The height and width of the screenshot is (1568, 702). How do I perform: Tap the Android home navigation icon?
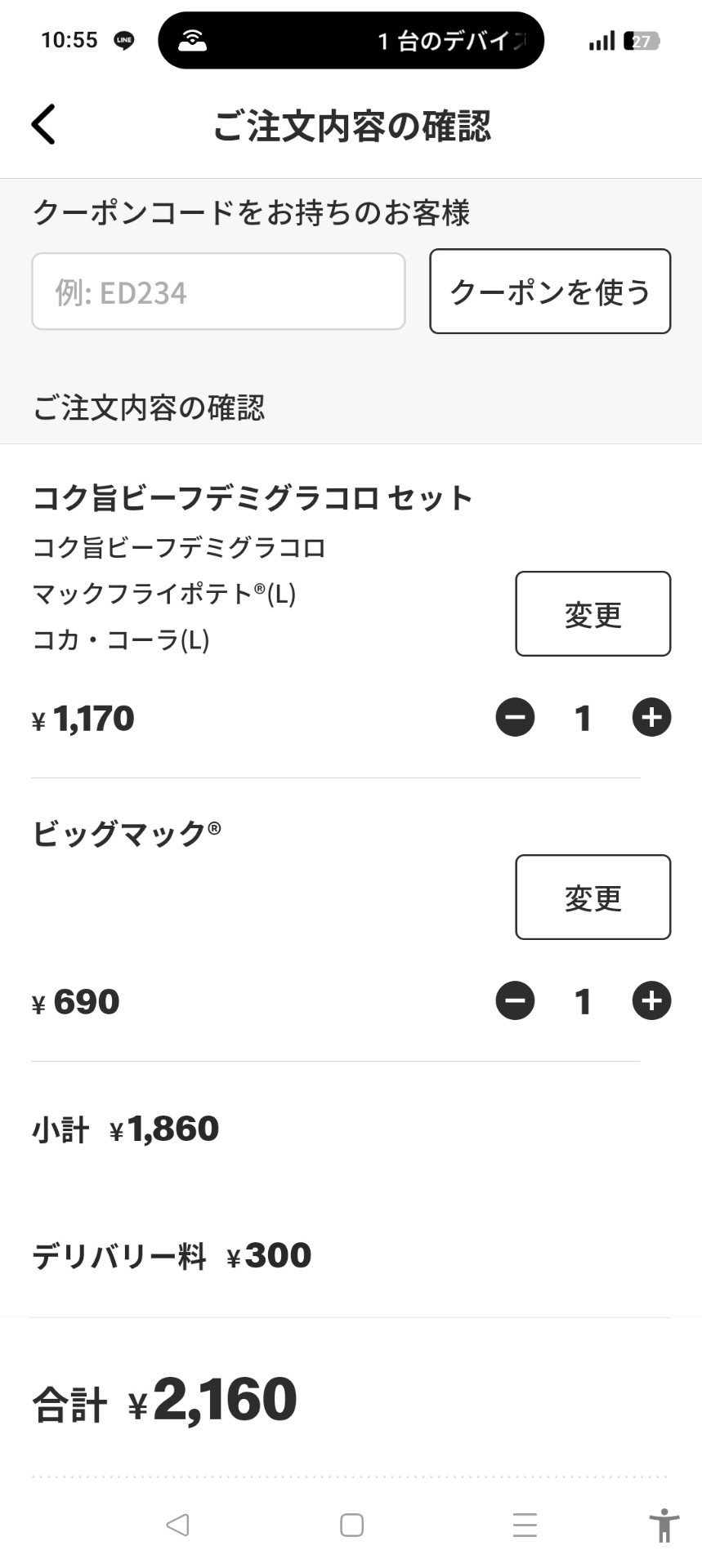(x=351, y=1525)
